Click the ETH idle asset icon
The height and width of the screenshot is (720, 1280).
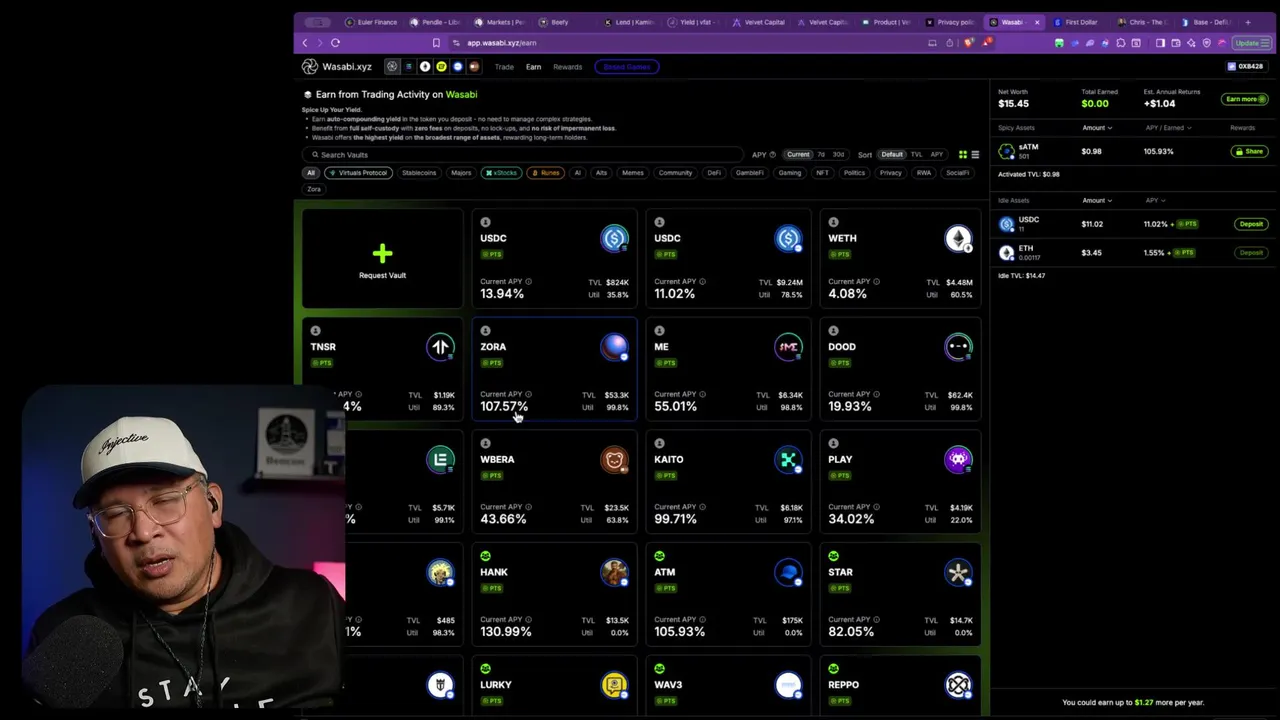(x=1006, y=253)
